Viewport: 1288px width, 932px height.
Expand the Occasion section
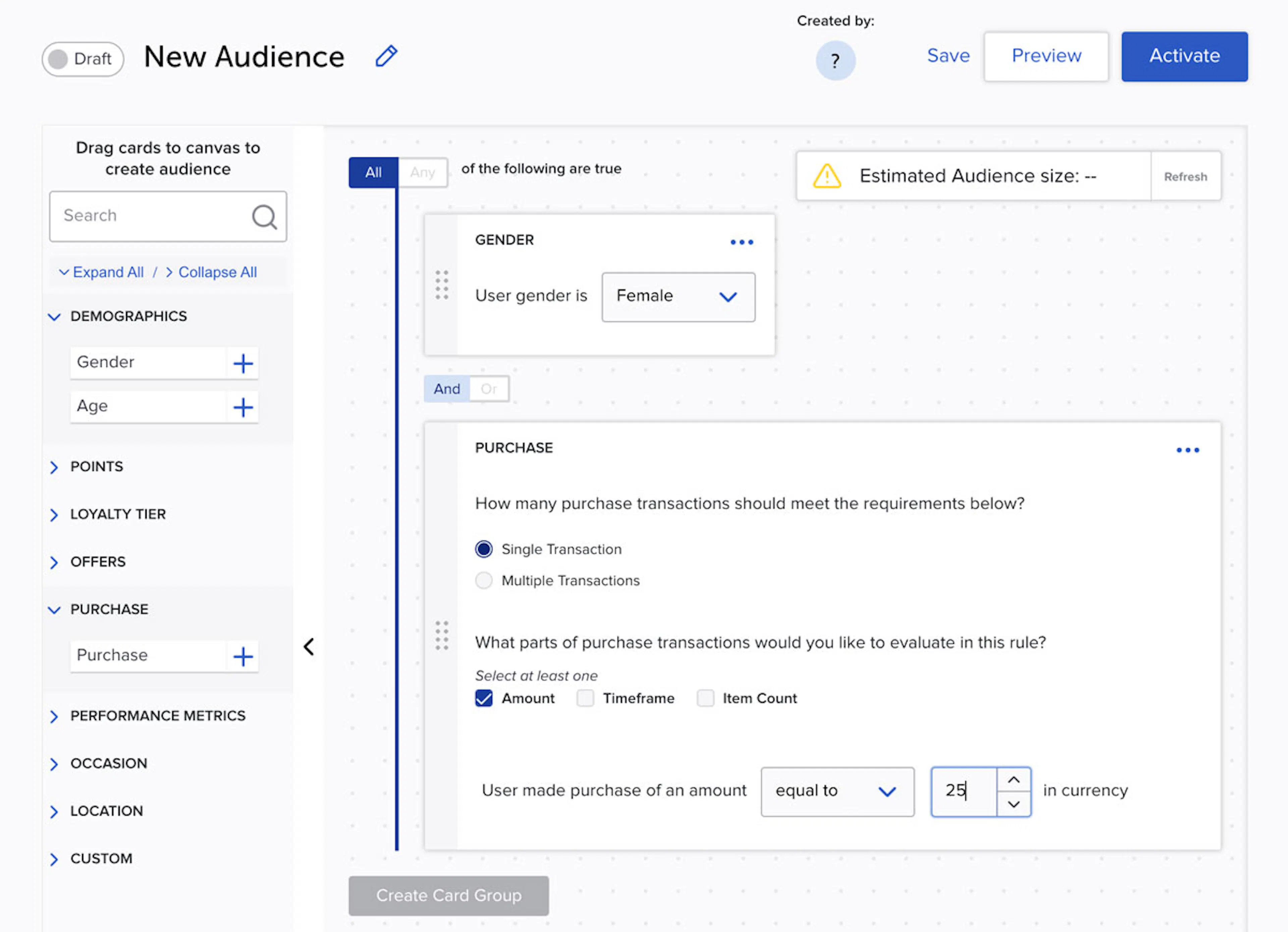54,765
